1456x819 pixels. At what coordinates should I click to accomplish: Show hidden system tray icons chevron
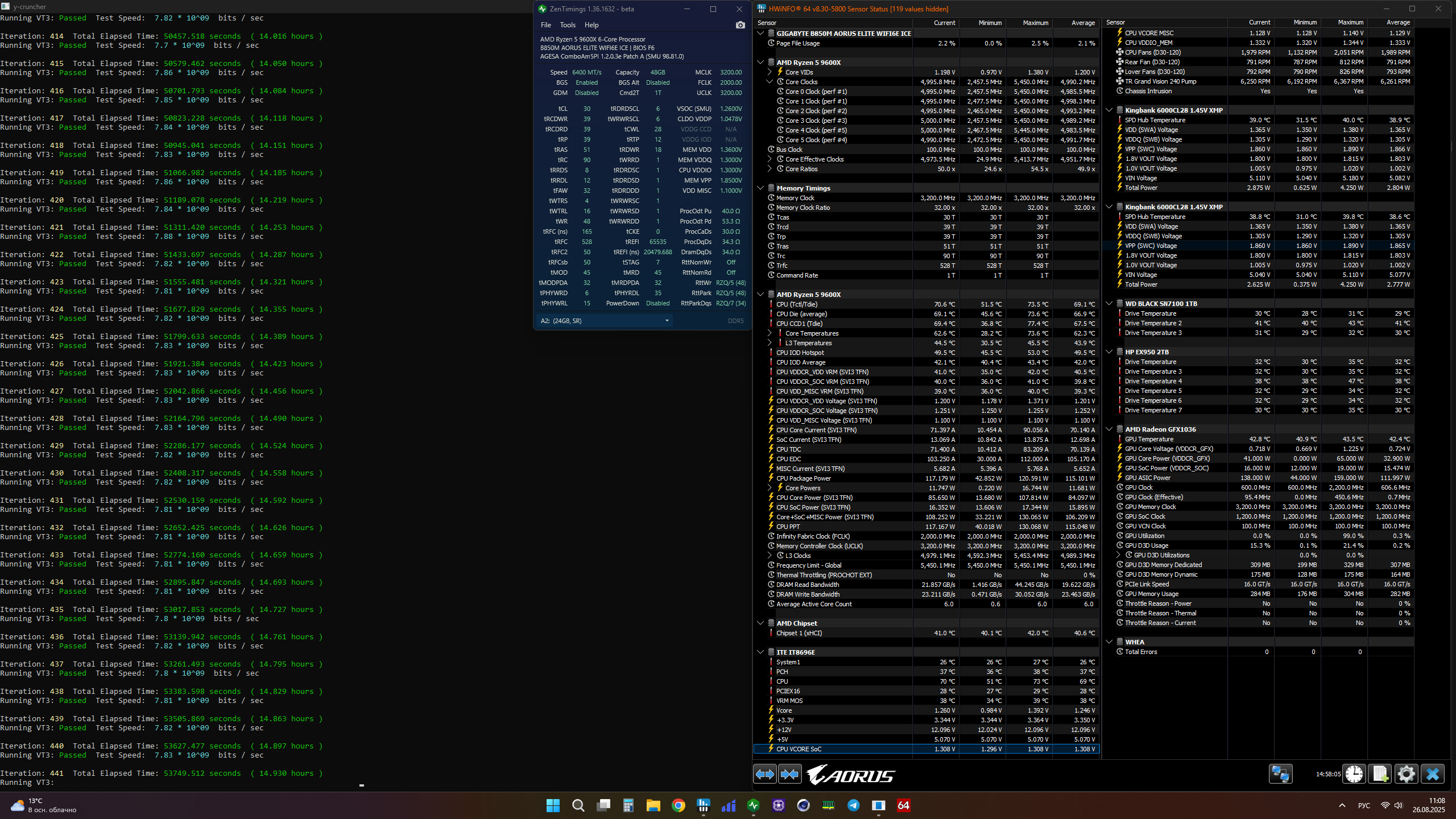(x=1342, y=805)
